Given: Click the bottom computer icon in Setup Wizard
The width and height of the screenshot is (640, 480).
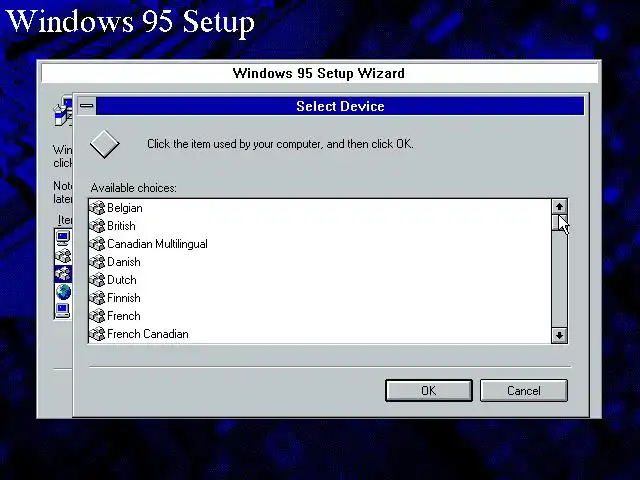Looking at the screenshot, I should pos(63,311).
